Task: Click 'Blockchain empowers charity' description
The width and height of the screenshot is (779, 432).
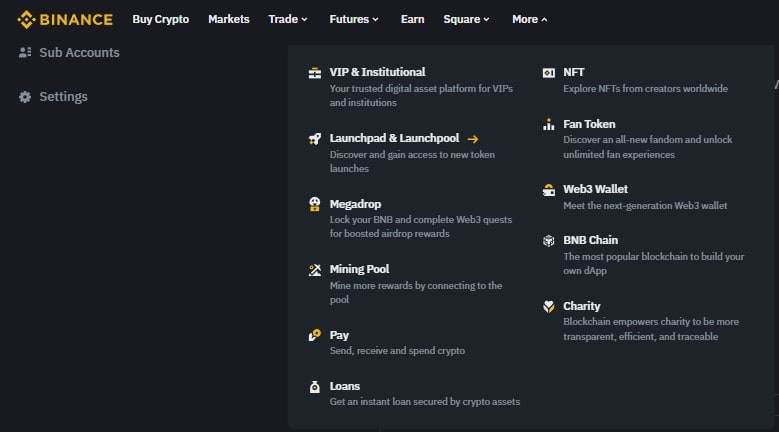Action: (651, 329)
